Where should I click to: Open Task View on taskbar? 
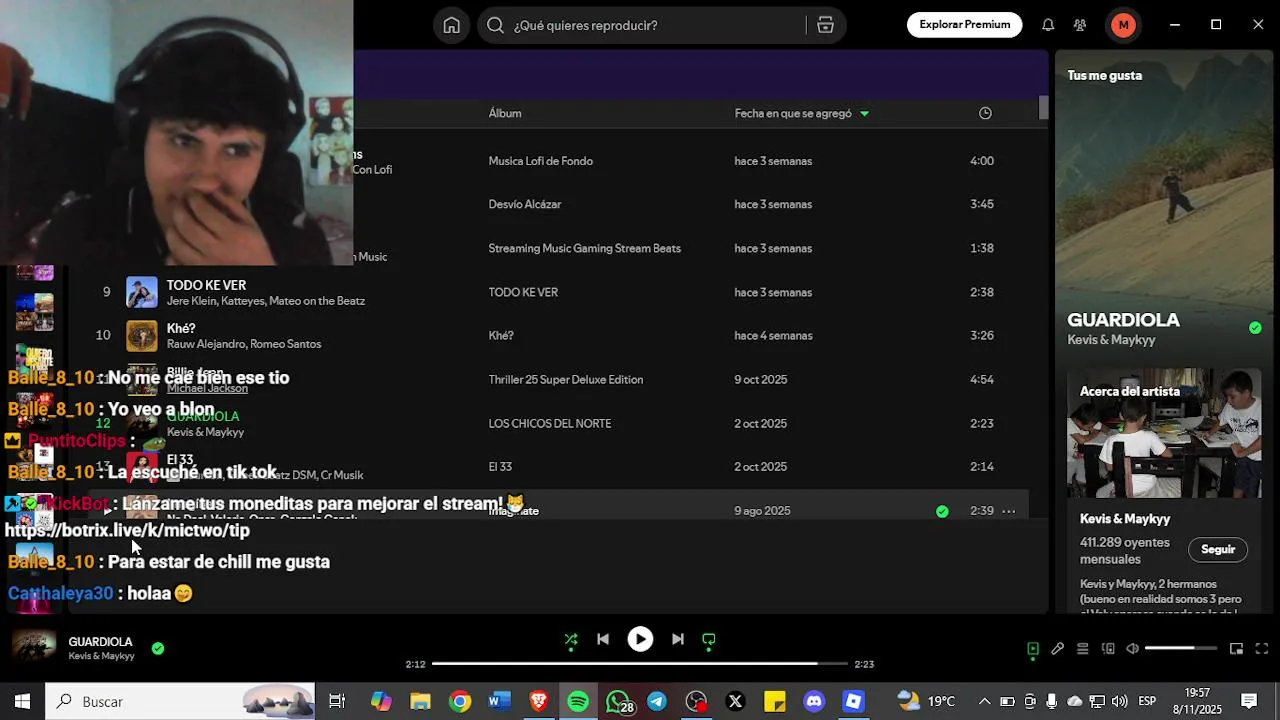(x=337, y=702)
